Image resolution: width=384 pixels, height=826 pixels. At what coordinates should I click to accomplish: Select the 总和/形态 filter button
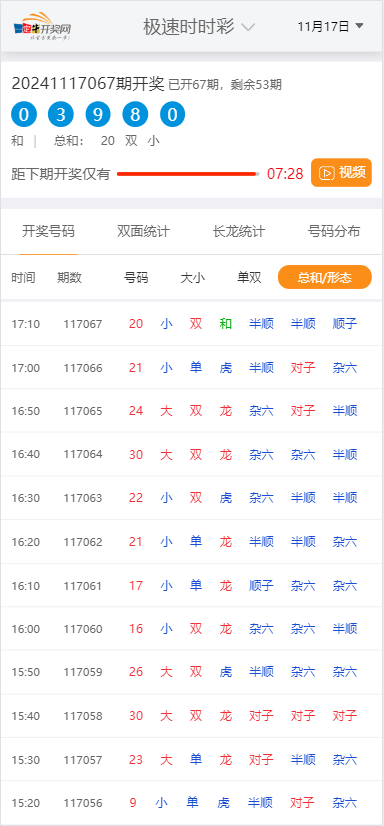tap(324, 277)
